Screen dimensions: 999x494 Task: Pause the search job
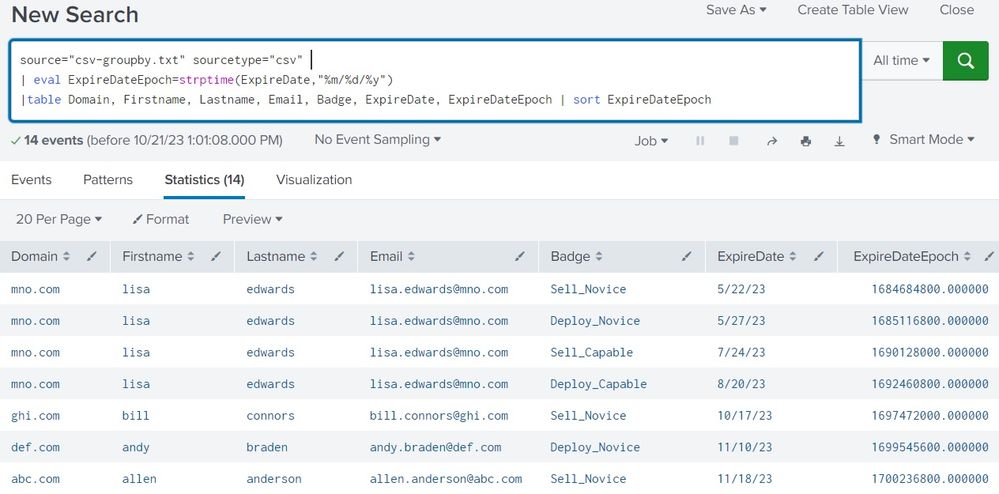click(x=700, y=141)
